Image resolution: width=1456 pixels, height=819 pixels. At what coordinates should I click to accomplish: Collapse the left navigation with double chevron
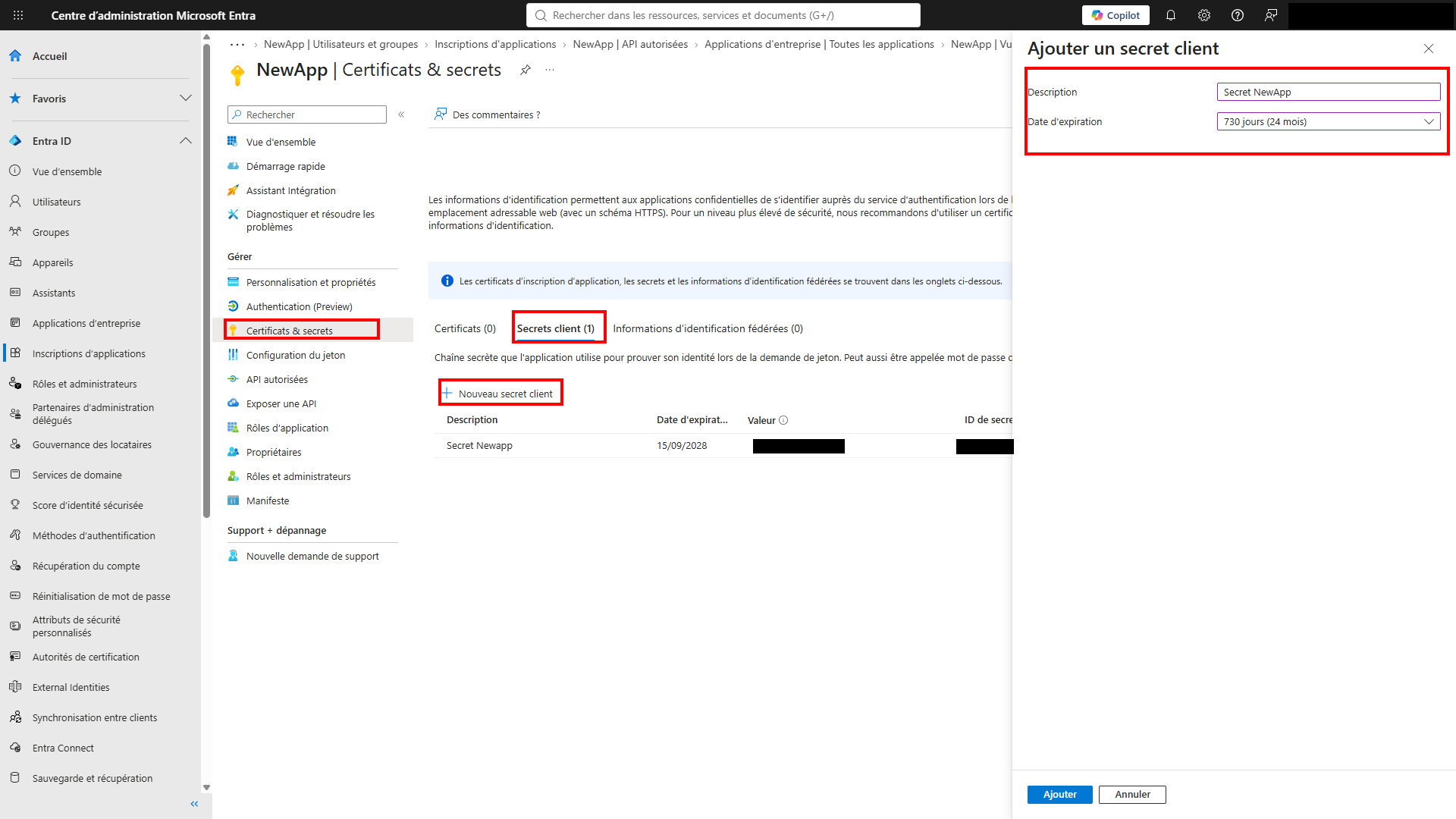pyautogui.click(x=194, y=804)
